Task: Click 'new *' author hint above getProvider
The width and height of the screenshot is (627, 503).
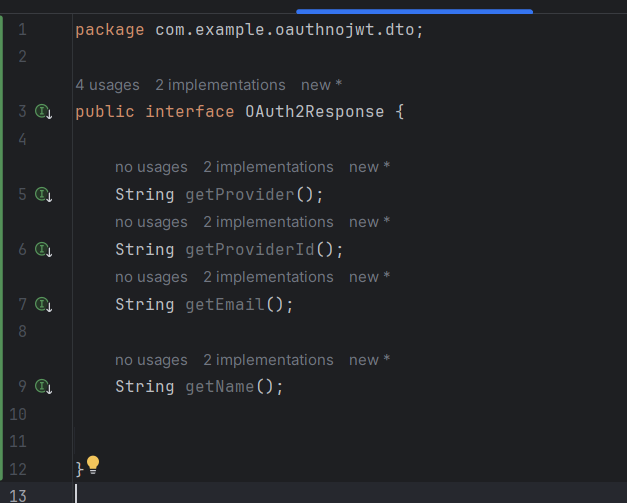Action: pos(369,167)
